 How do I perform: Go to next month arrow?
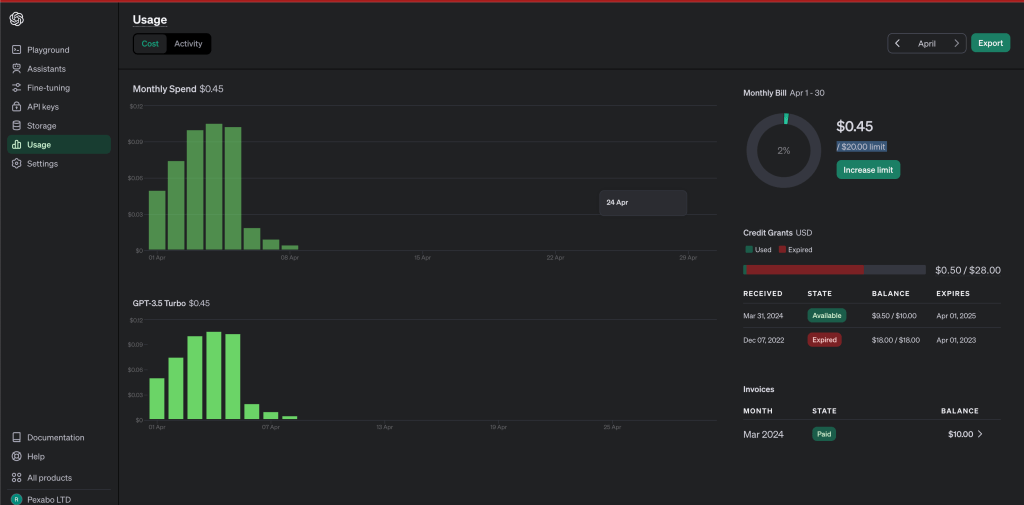[957, 43]
